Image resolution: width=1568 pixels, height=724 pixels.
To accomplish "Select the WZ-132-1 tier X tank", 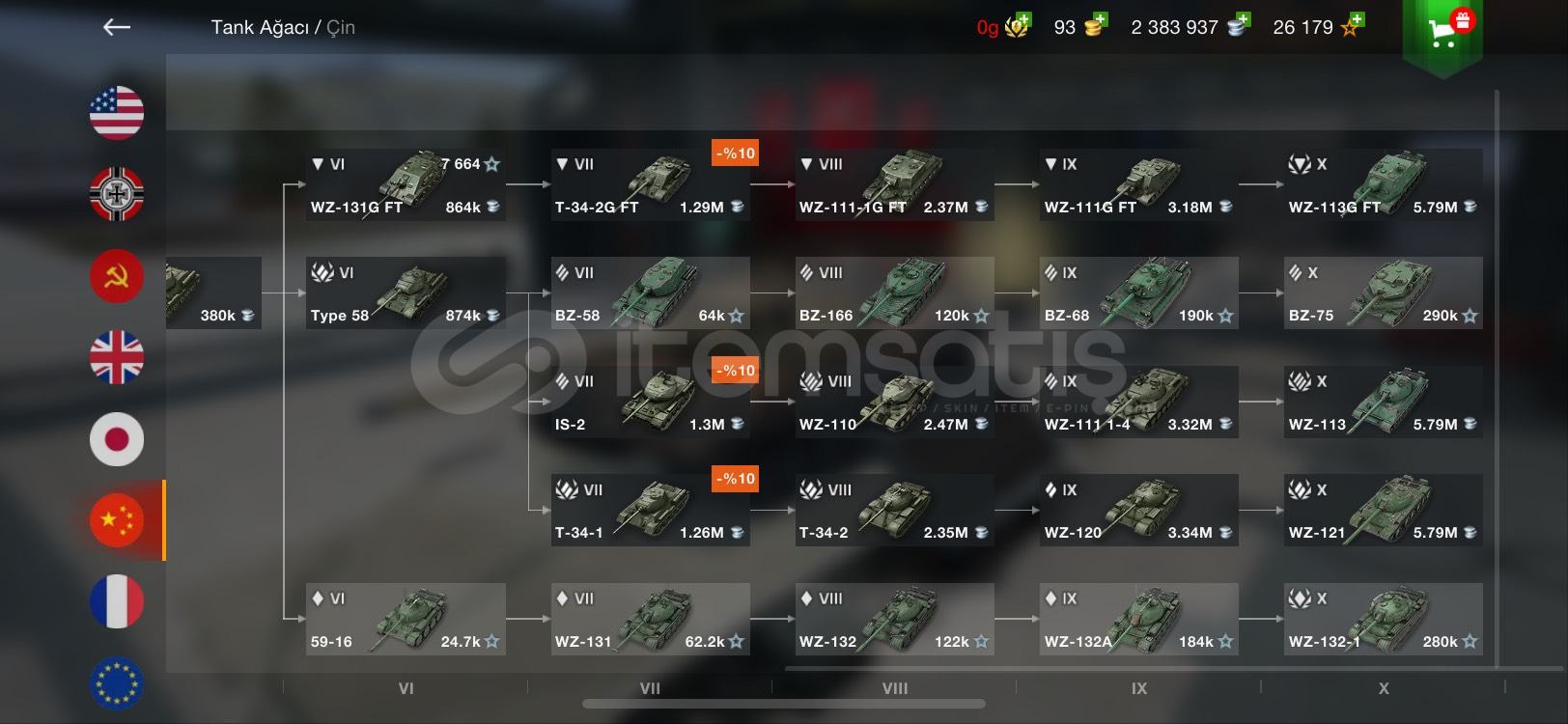I will tap(1384, 619).
